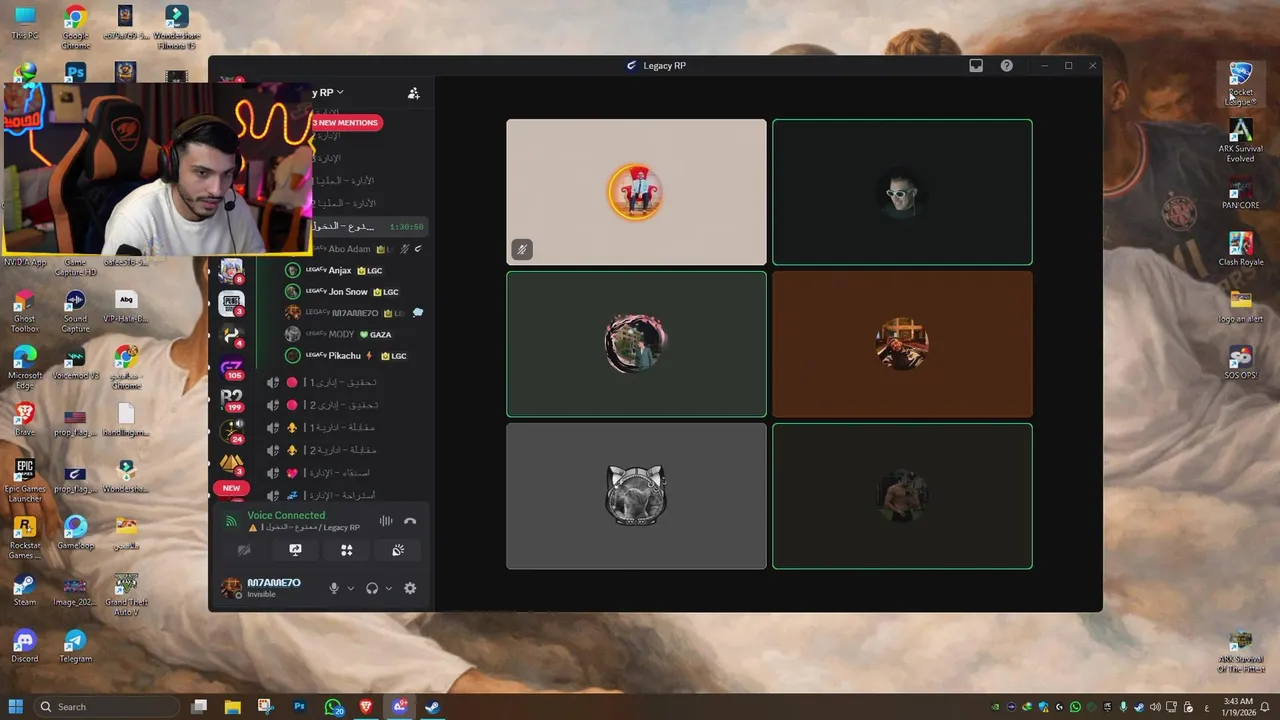Open the M7AME7O user profile area
Viewport: 1280px width, 720px height.
point(268,588)
